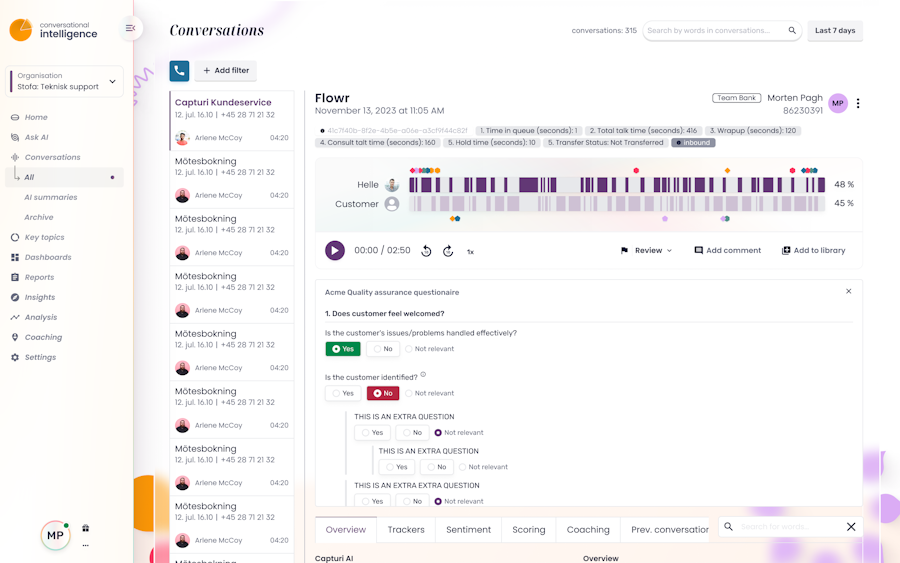Select Yes for issues handled effectively
Image resolution: width=900 pixels, height=563 pixels.
343,349
